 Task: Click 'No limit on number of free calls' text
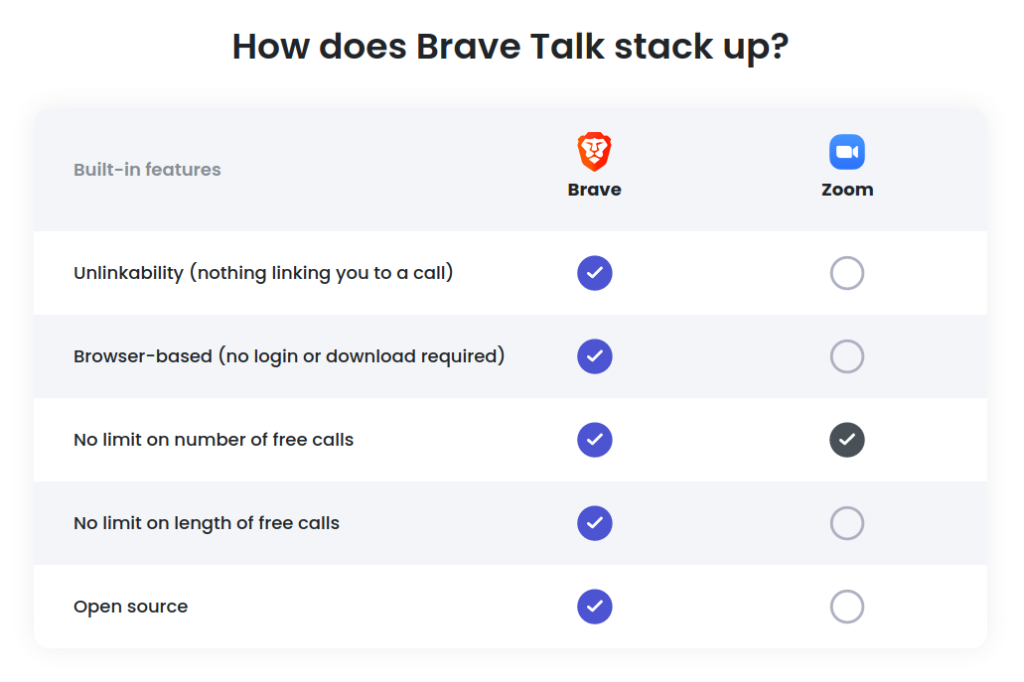pyautogui.click(x=214, y=440)
